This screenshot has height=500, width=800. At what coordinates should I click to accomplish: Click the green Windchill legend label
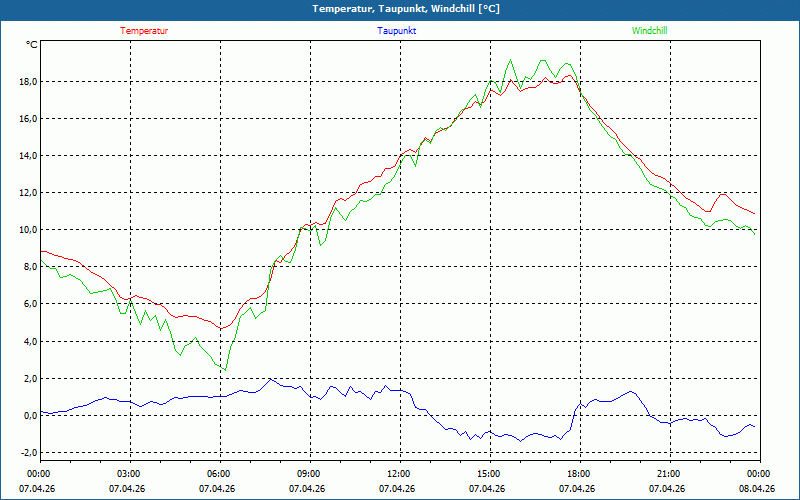tap(649, 31)
